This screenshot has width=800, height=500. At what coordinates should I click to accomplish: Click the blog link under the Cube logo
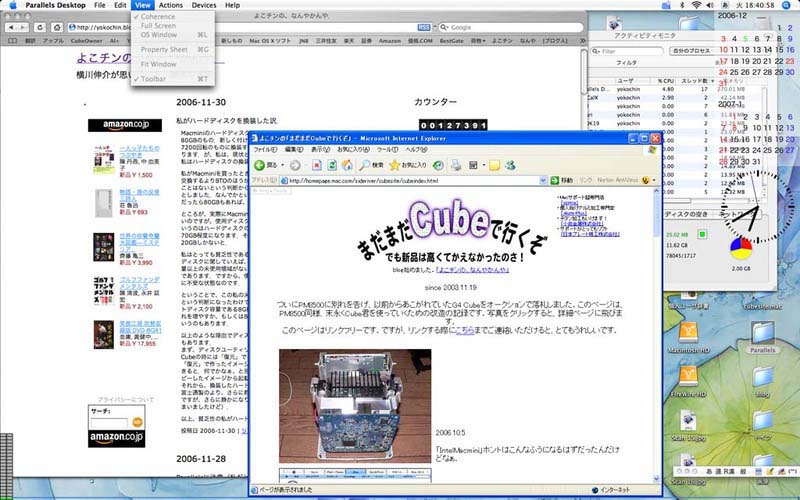[472, 270]
